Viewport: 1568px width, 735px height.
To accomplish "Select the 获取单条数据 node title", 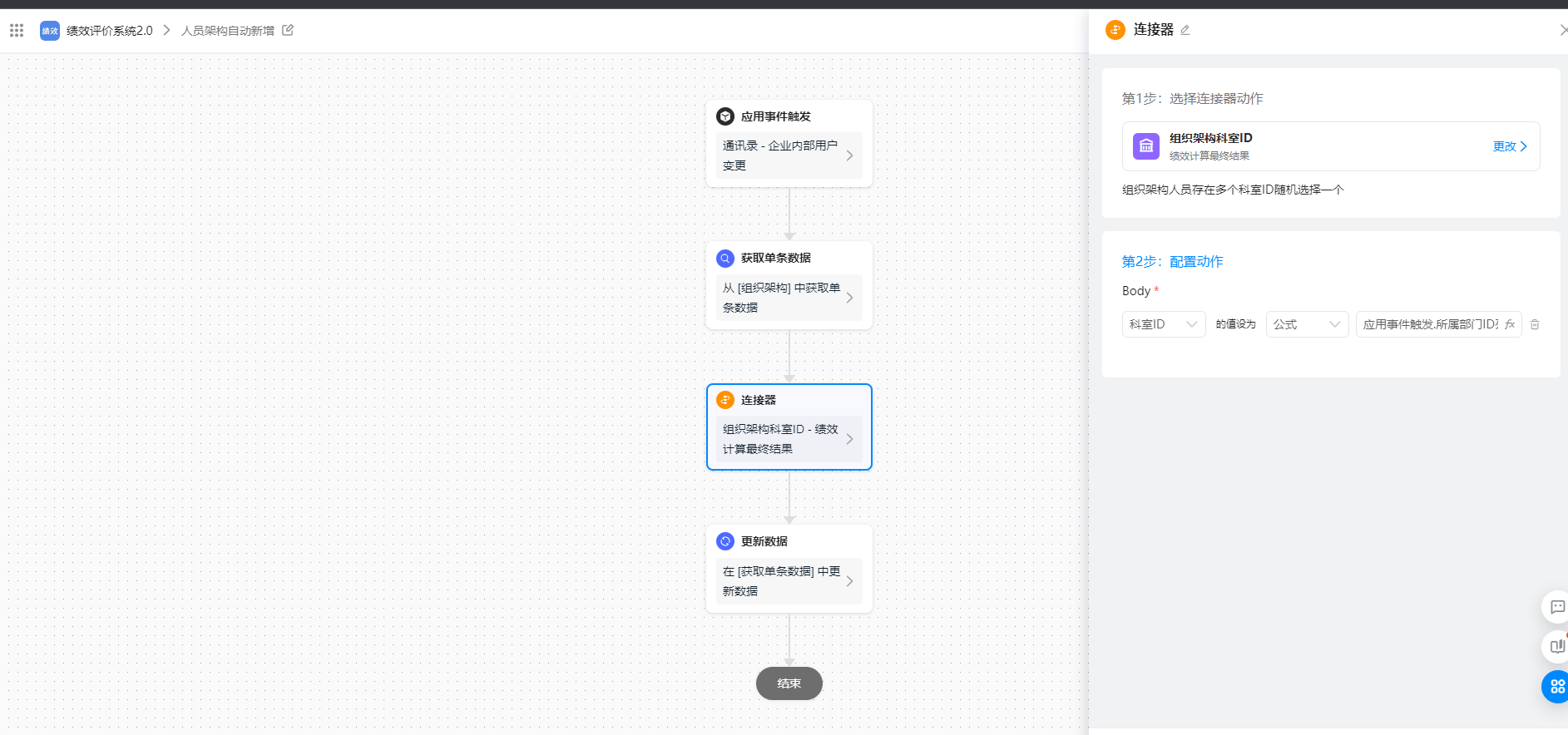I will 775,258.
